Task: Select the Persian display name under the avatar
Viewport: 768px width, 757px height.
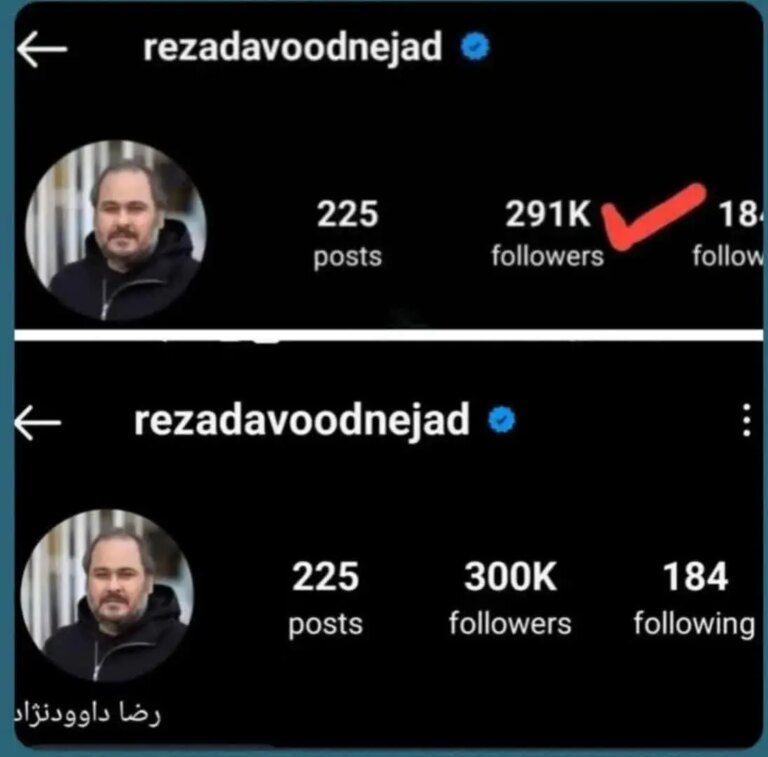Action: click(x=87, y=714)
